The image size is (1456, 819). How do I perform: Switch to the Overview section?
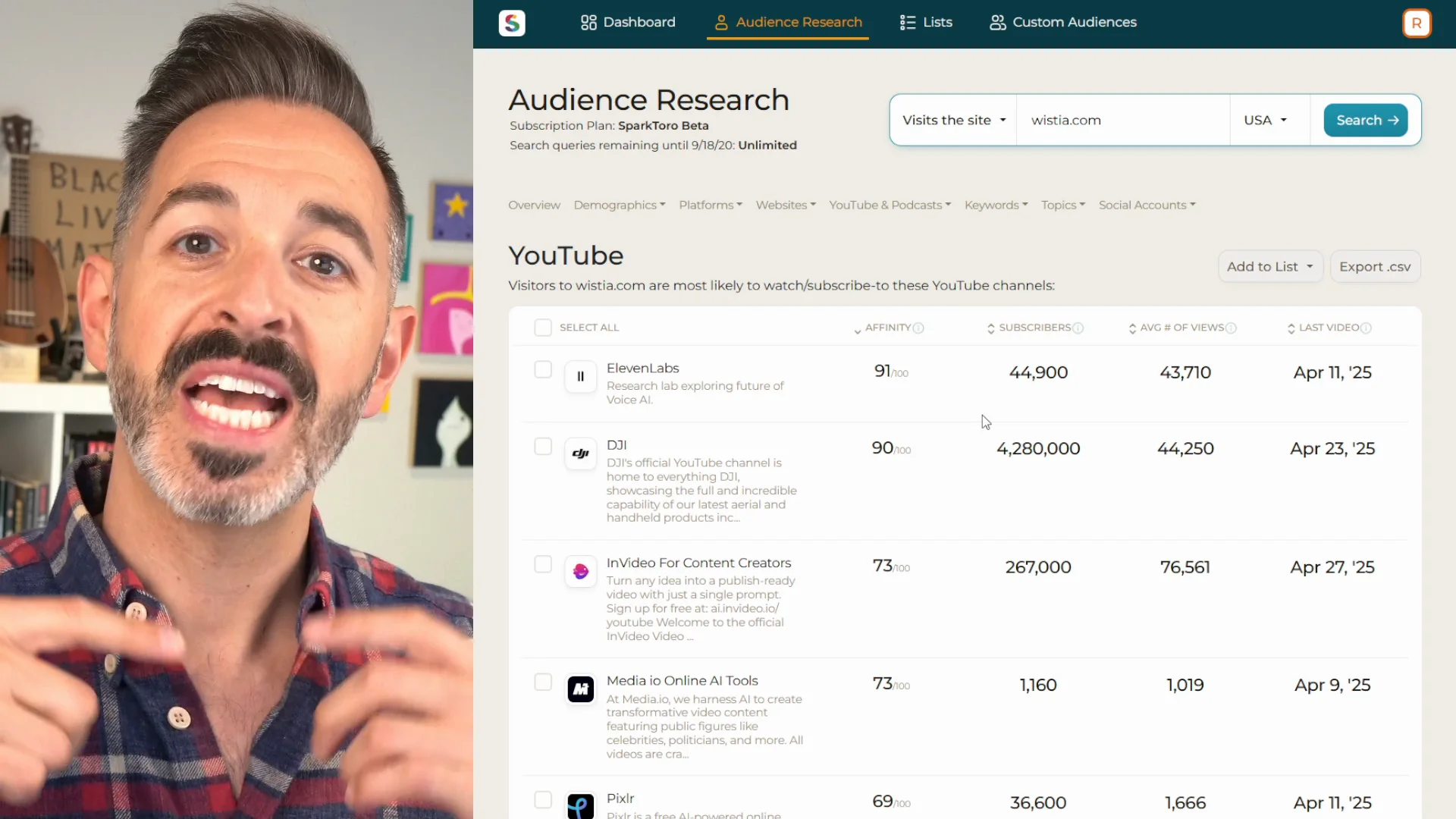[x=534, y=205]
